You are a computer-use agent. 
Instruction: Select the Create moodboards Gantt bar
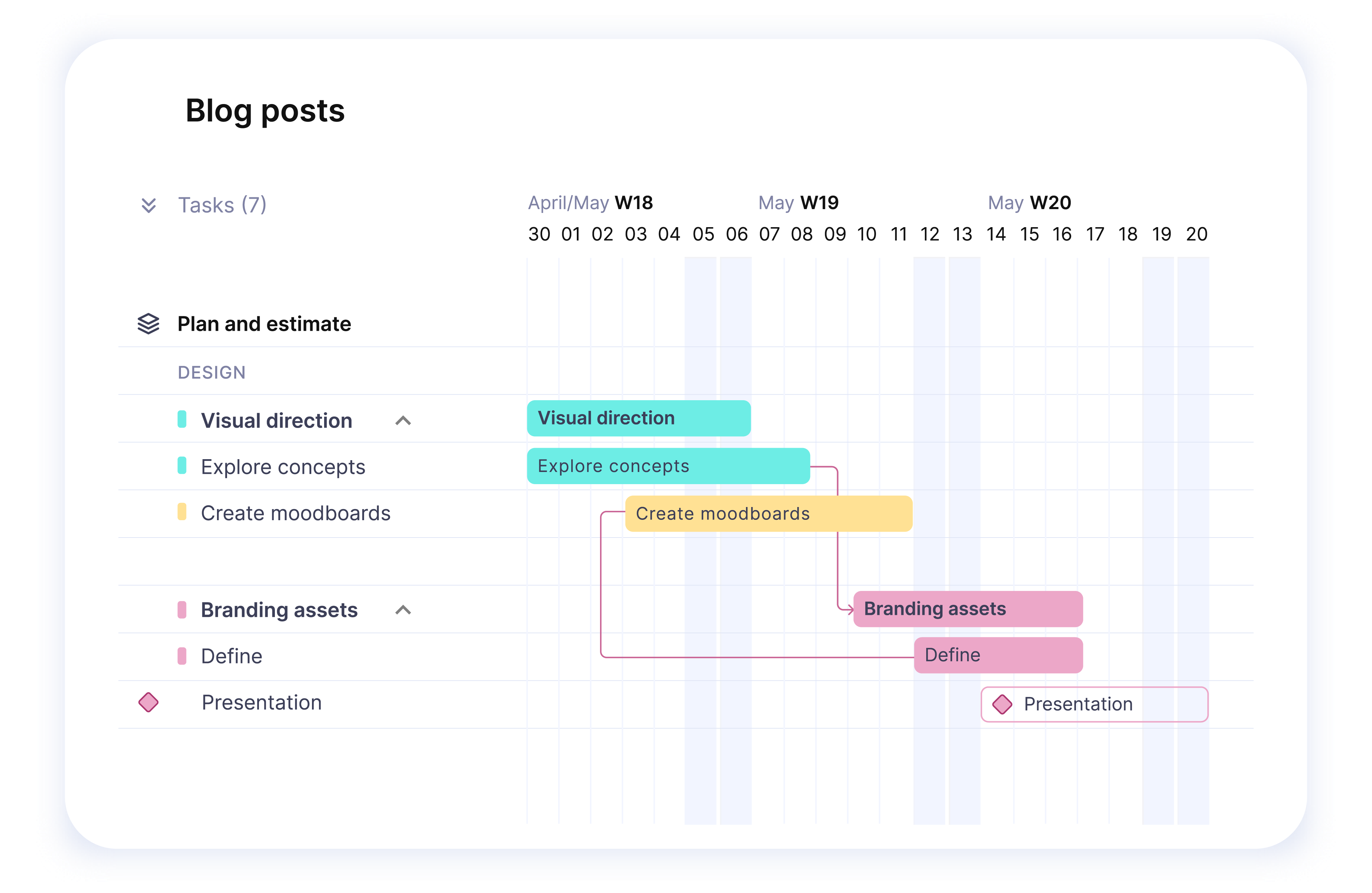coord(769,513)
